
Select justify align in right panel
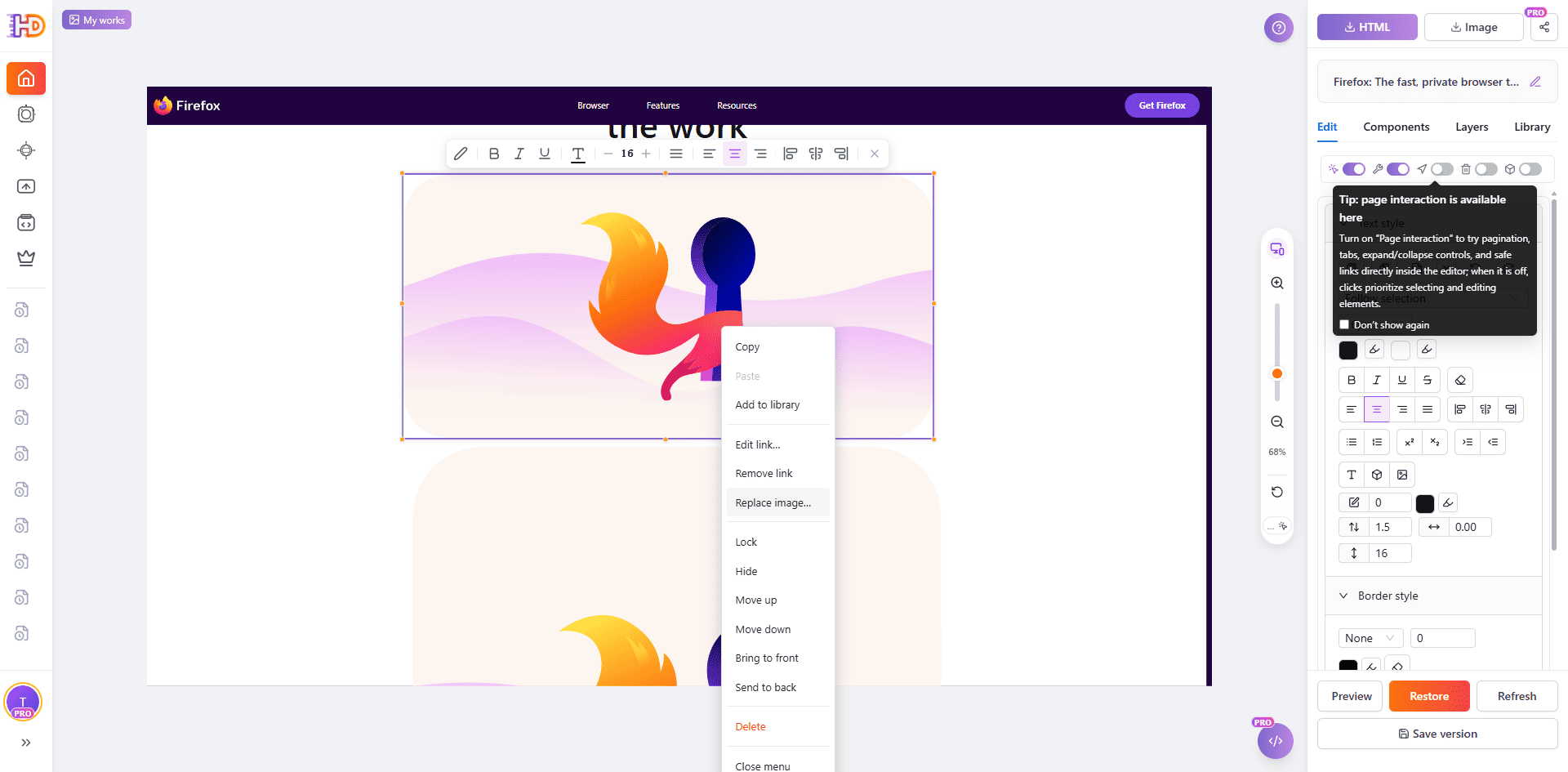1428,409
